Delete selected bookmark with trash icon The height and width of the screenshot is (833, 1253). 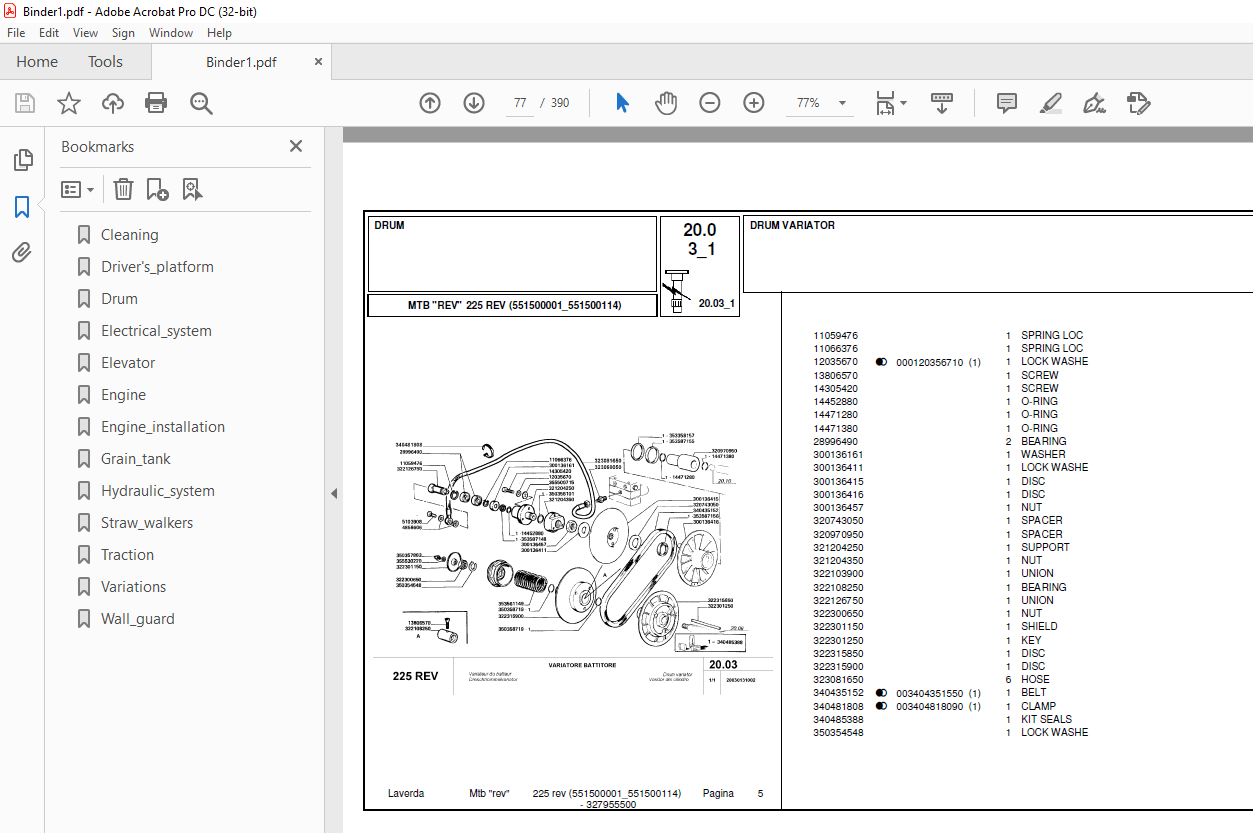pyautogui.click(x=123, y=189)
